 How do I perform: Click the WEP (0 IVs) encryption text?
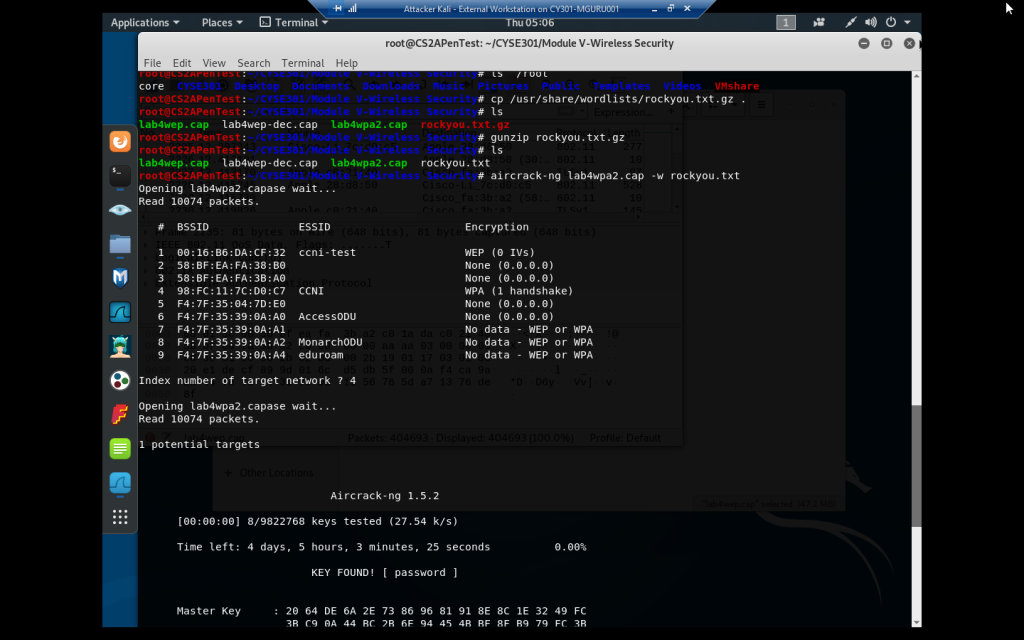(x=500, y=253)
